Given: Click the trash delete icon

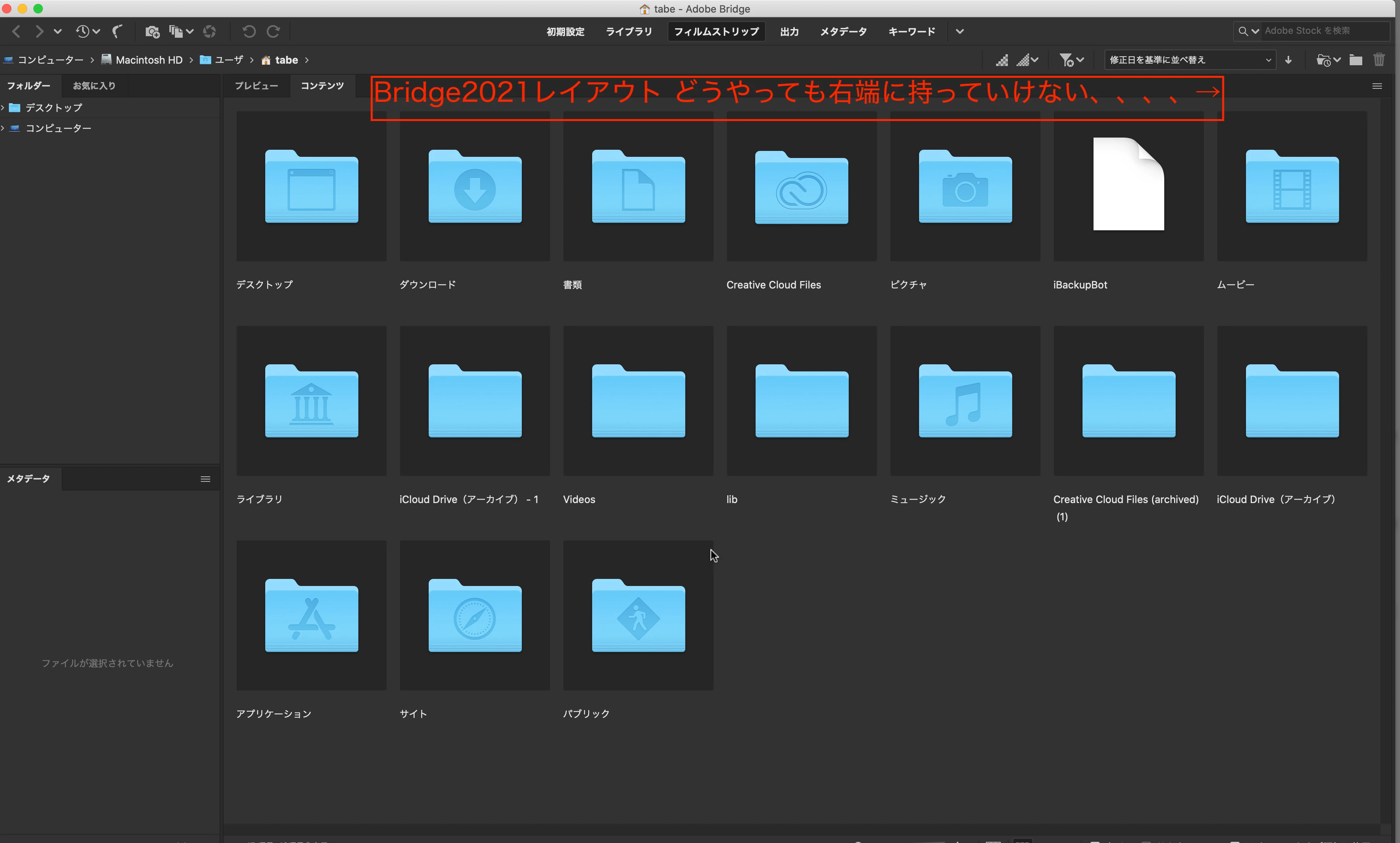Looking at the screenshot, I should 1379,60.
